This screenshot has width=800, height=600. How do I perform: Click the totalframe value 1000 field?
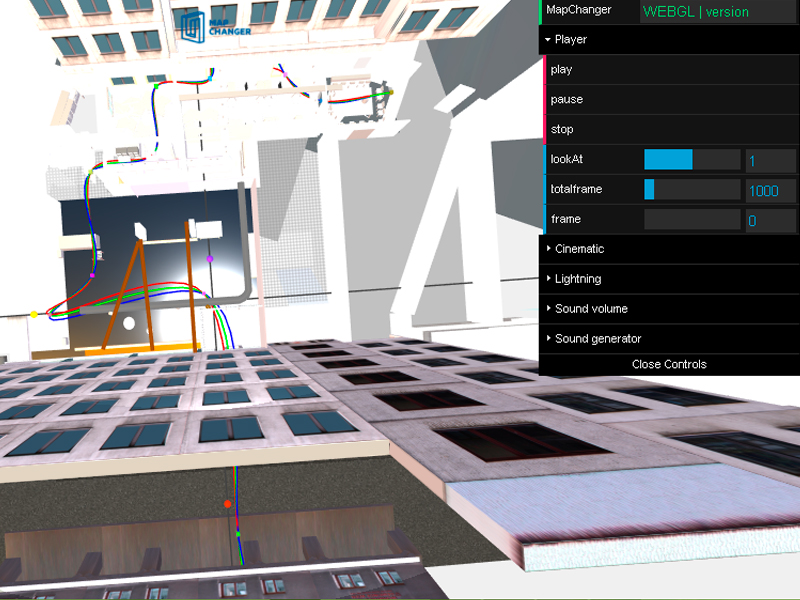click(x=770, y=190)
